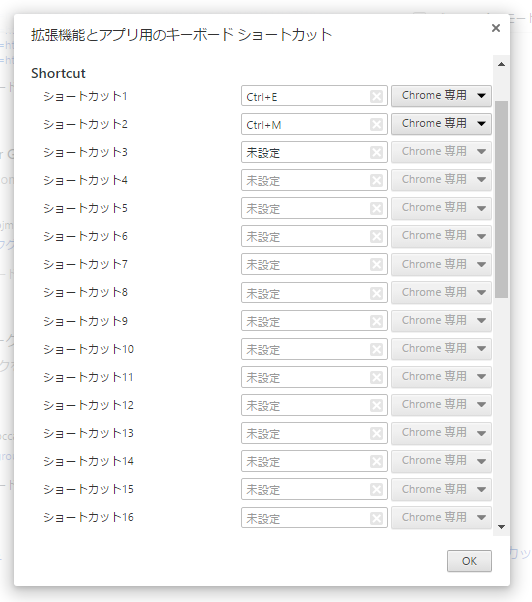
Task: Click the ショートカット1 label
Action: (x=85, y=96)
